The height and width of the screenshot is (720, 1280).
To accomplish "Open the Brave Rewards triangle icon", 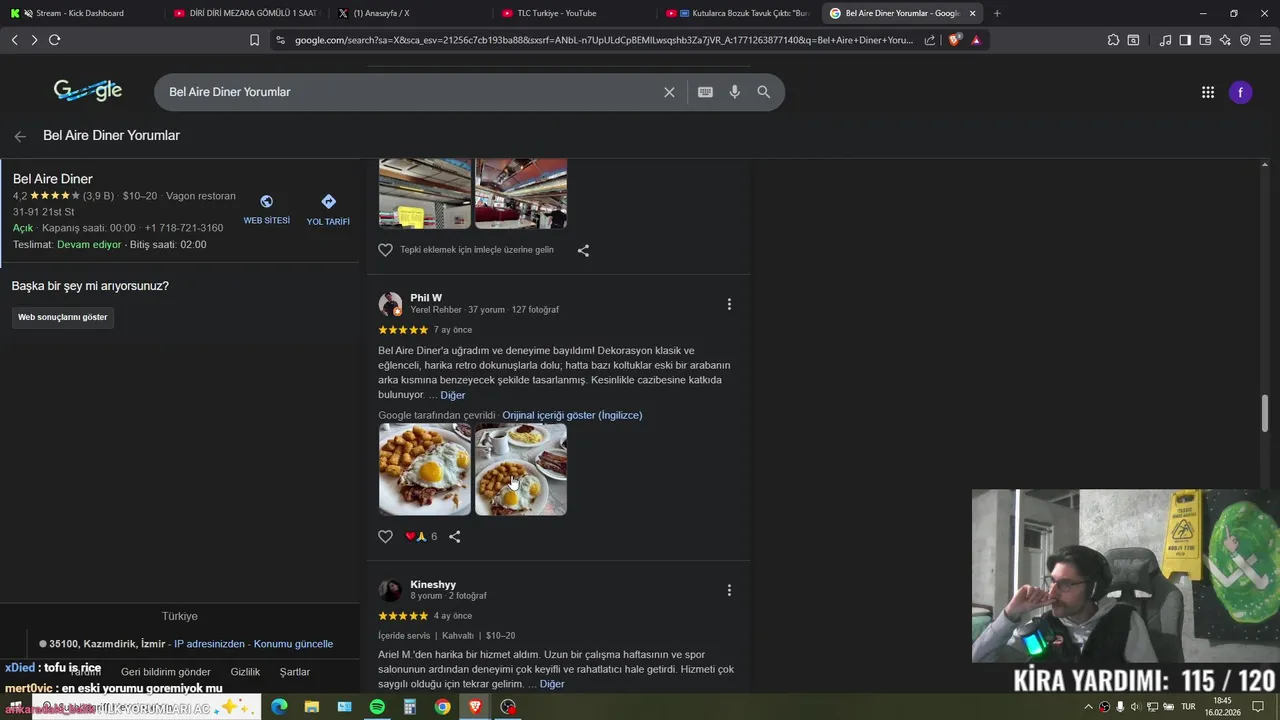I will coord(976,40).
